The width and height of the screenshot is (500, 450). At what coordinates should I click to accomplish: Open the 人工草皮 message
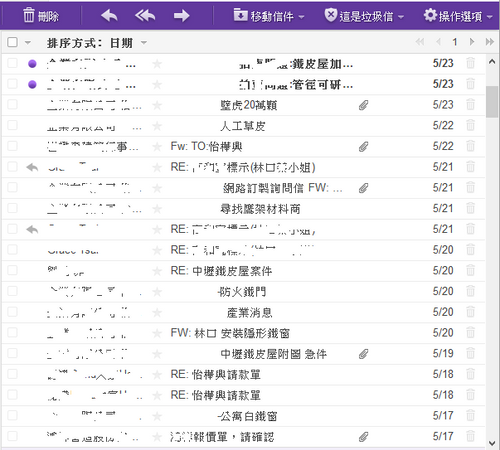point(243,126)
